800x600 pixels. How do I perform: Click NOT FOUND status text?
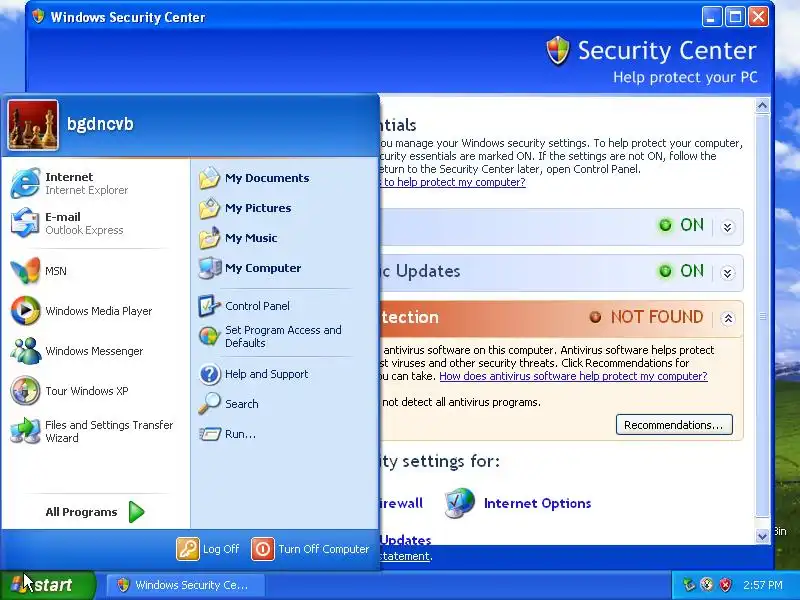(x=657, y=317)
